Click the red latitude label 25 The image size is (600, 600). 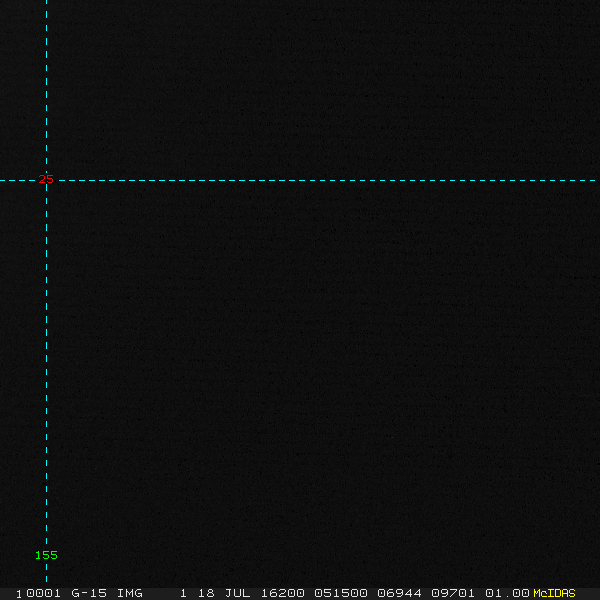(x=46, y=179)
